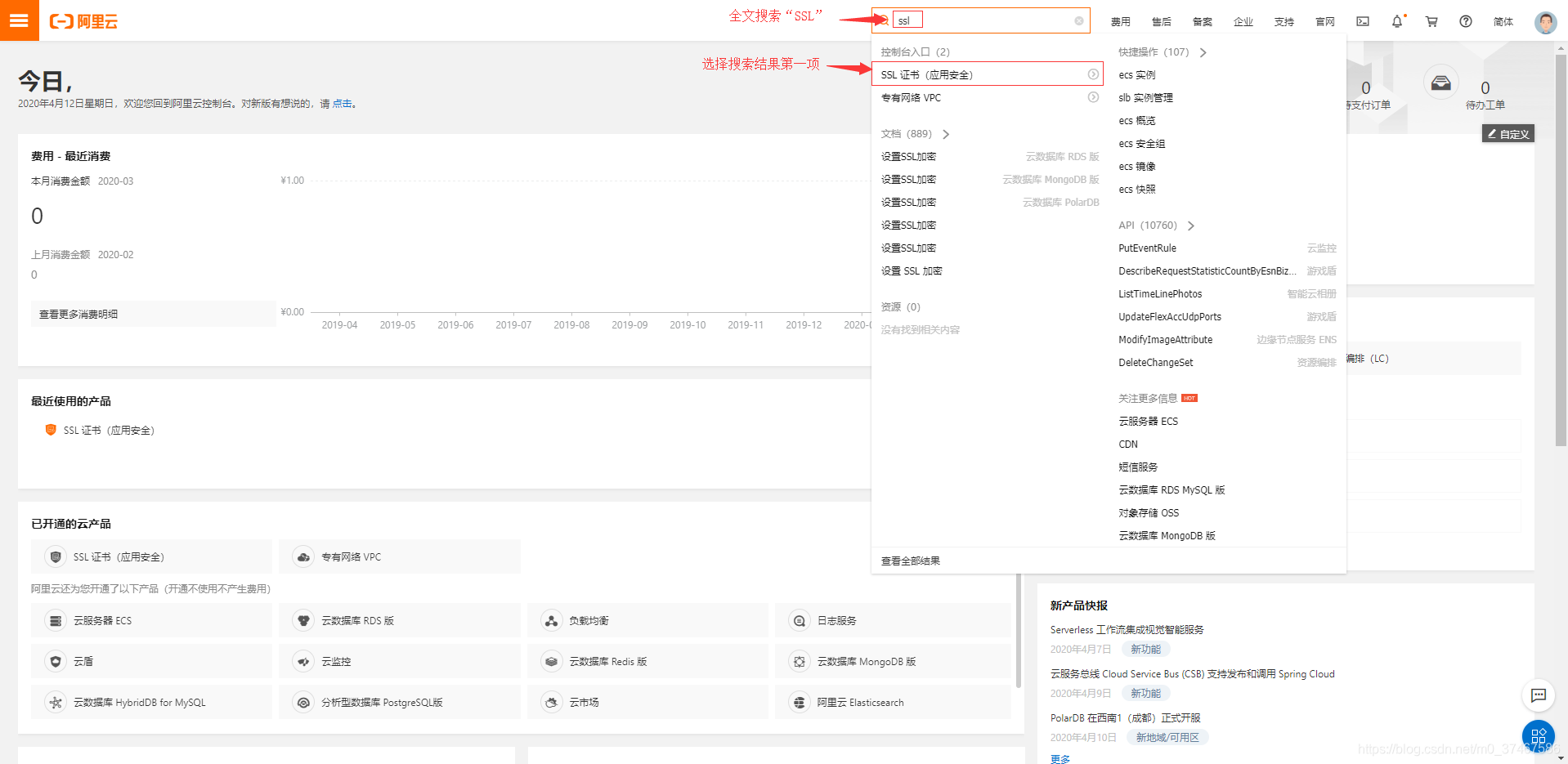Open PolarDB 在西南1（成都）正式开服 news
This screenshot has height=764, width=1568.
[x=1125, y=718]
